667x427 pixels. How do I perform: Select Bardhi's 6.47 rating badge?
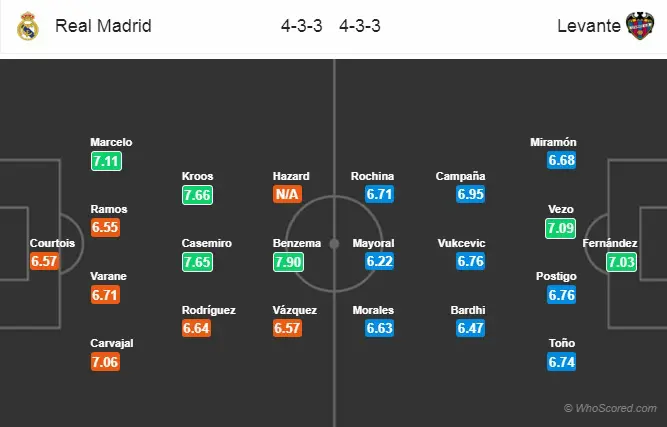470,328
